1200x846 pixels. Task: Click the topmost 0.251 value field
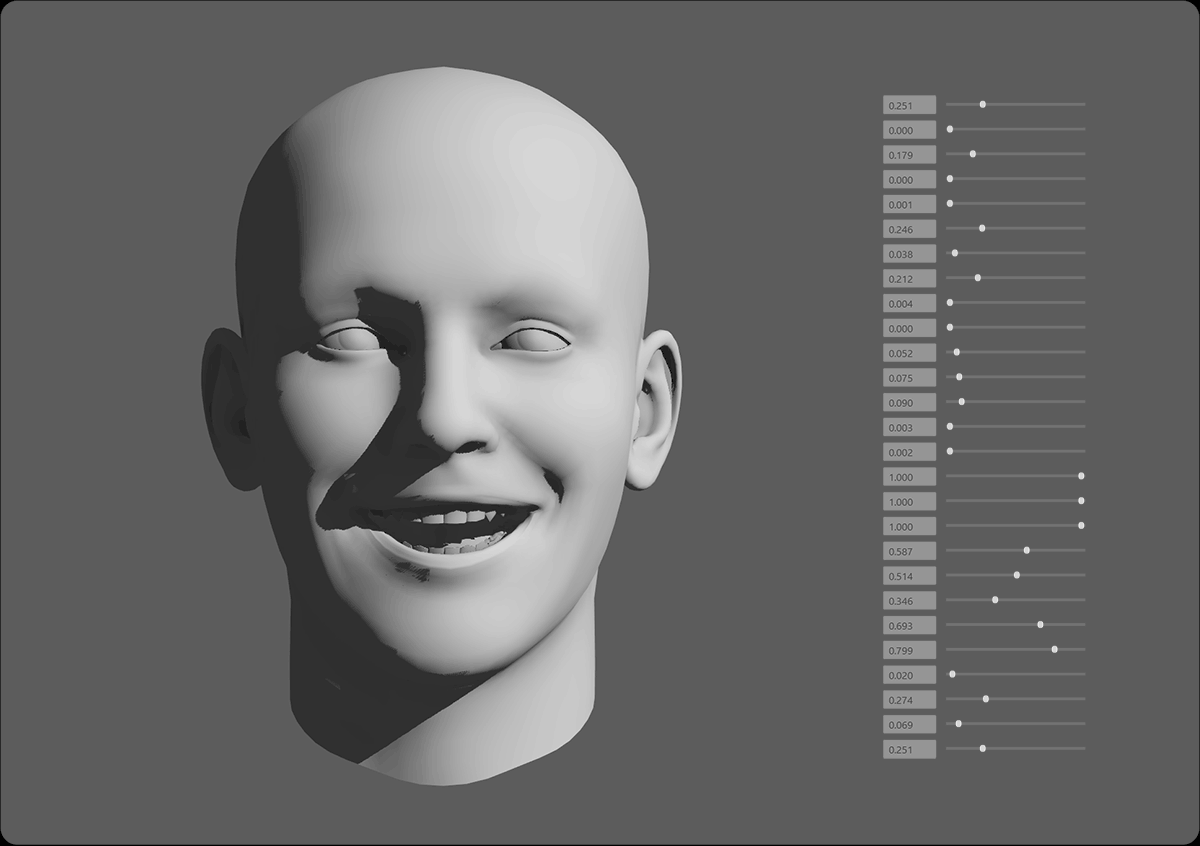pos(909,105)
